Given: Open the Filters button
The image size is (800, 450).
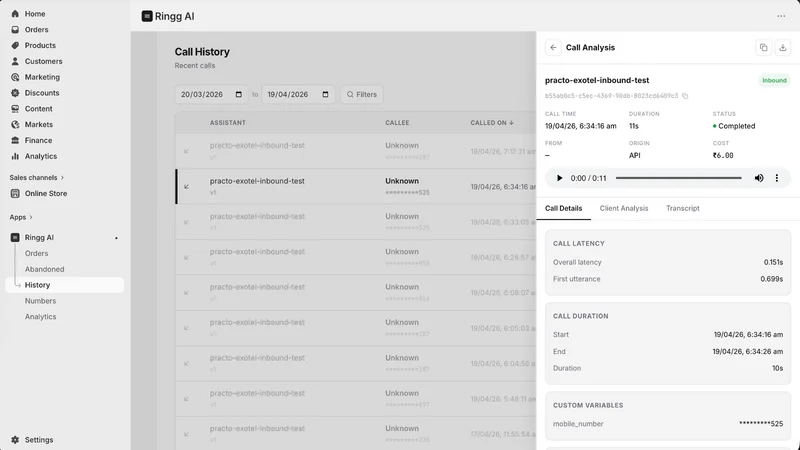Looking at the screenshot, I should click(x=362, y=94).
